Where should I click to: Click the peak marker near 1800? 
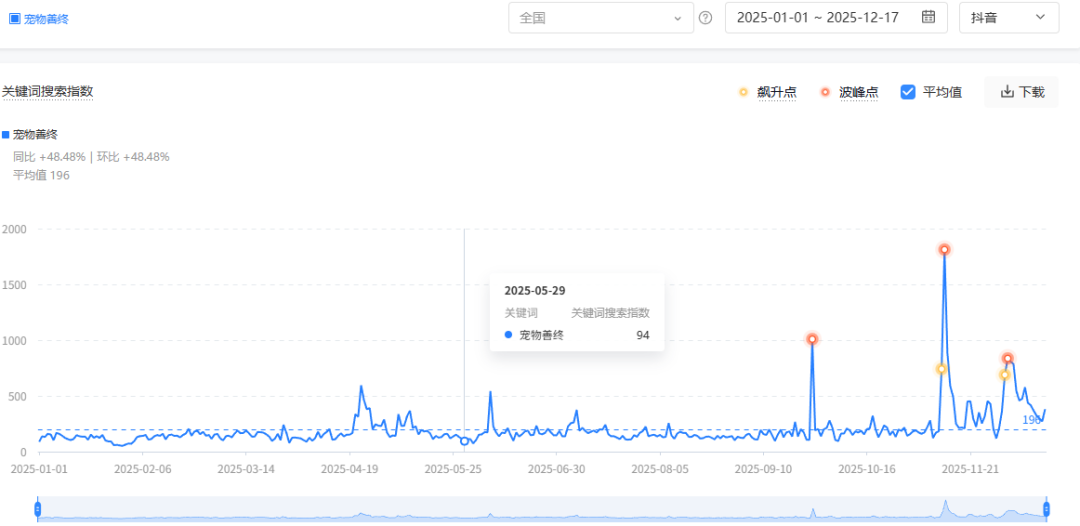pos(944,249)
